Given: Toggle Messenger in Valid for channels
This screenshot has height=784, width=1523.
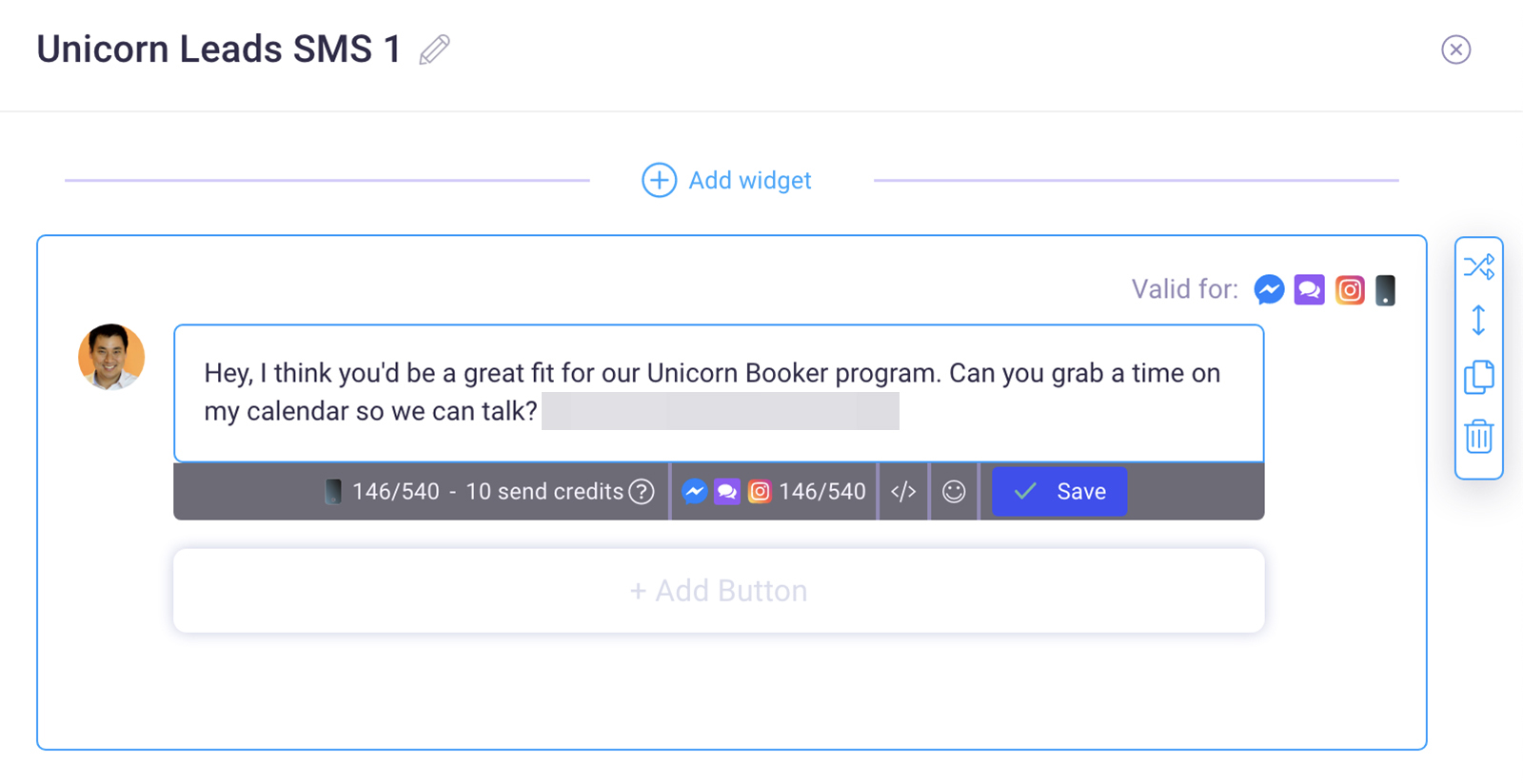Looking at the screenshot, I should coord(1269,289).
